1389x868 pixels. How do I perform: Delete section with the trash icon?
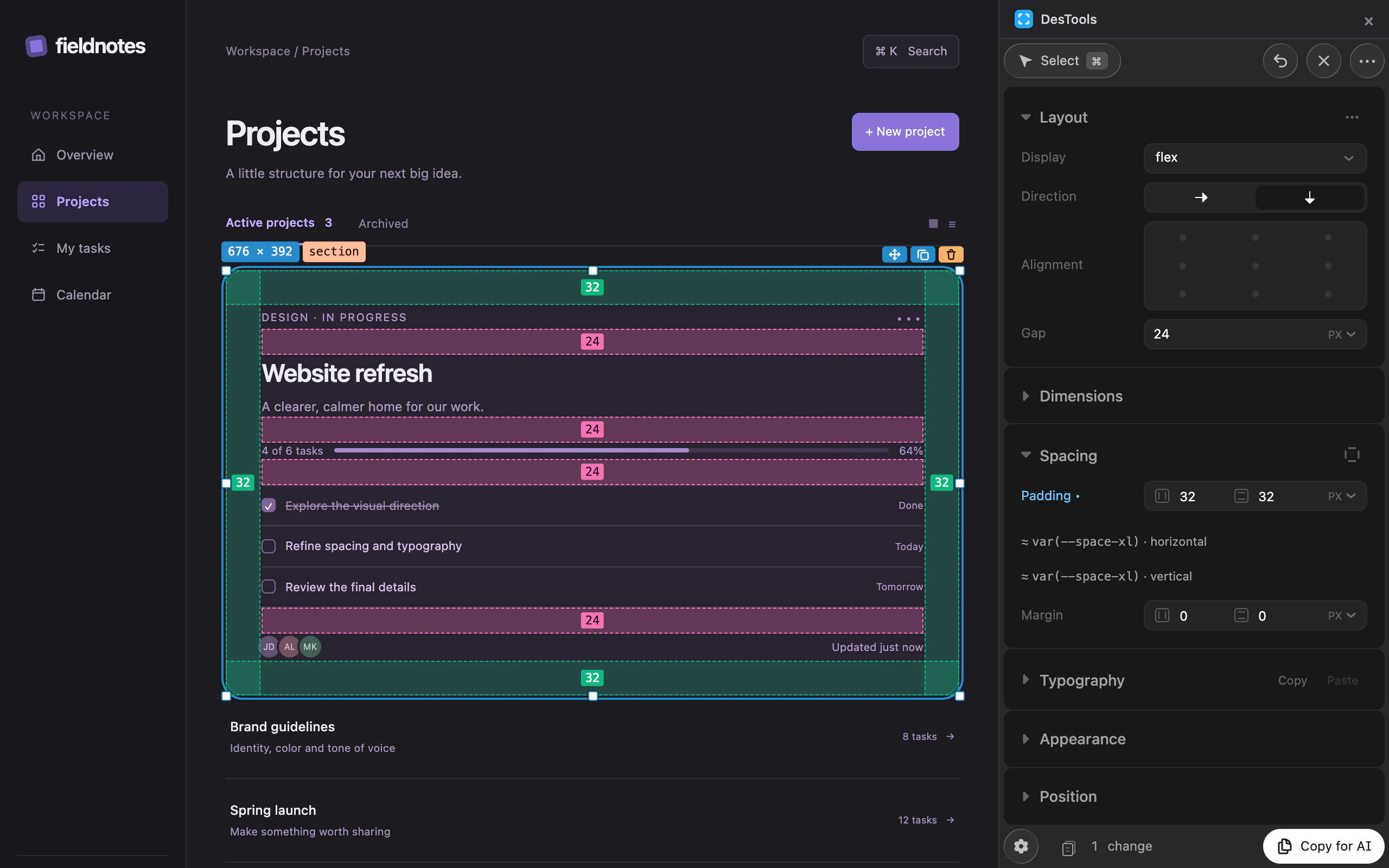pos(951,254)
